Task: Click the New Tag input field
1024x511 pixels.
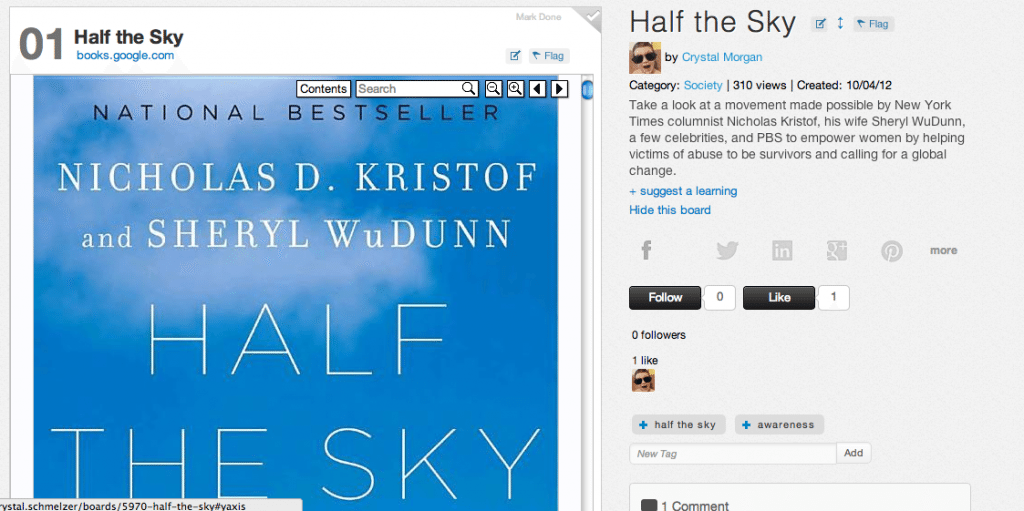Action: click(x=733, y=453)
